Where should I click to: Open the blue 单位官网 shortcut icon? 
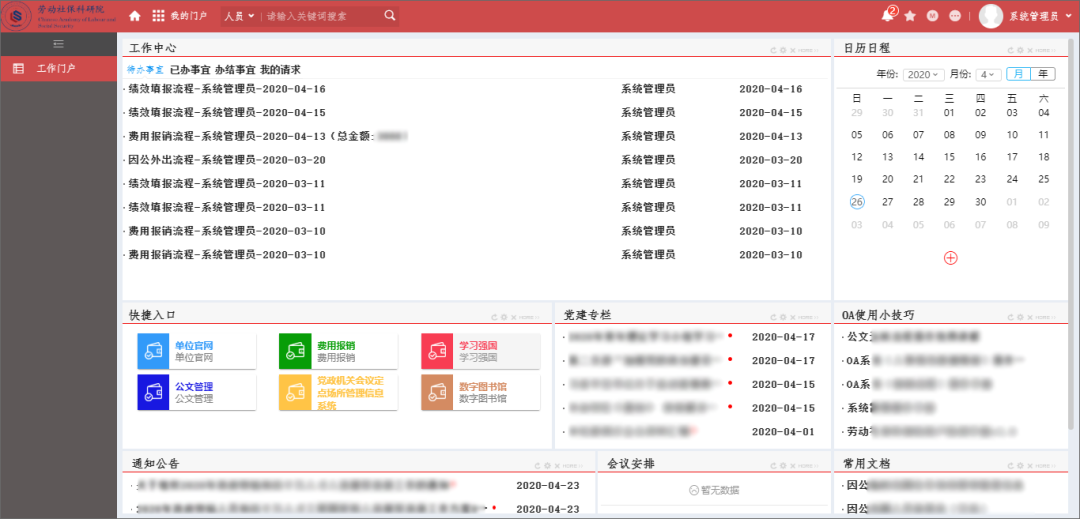tap(154, 350)
